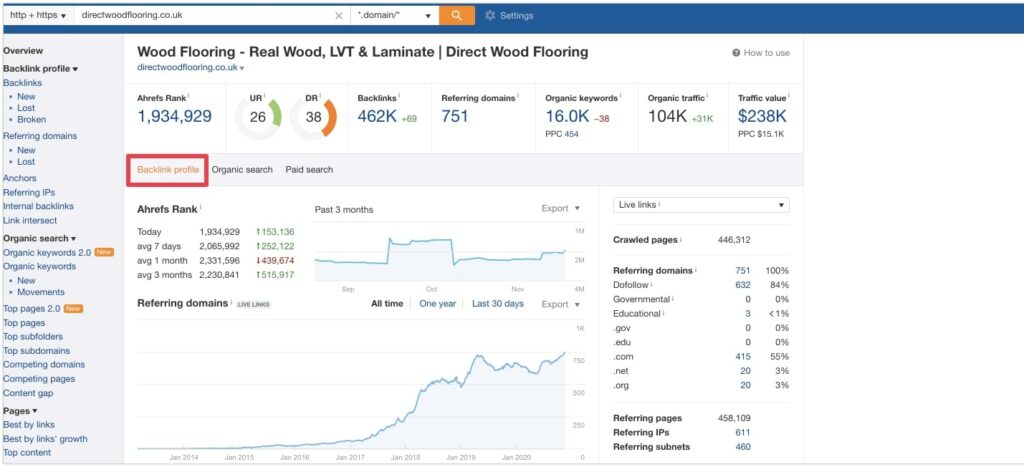1024x467 pixels.
Task: Click the 751 Referring domains headline value
Action: pos(455,117)
